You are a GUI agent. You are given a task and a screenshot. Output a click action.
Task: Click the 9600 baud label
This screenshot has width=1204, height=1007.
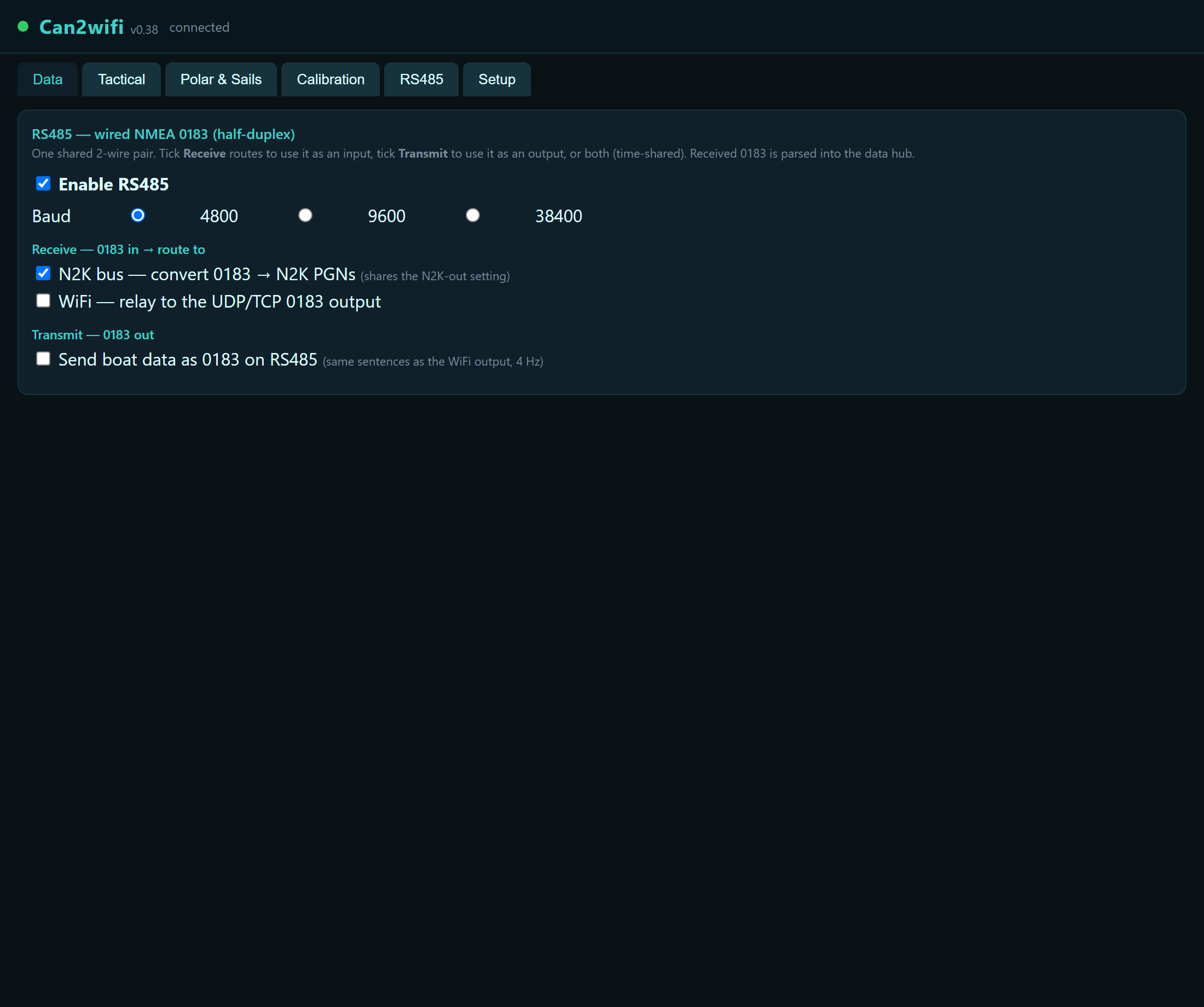(386, 216)
